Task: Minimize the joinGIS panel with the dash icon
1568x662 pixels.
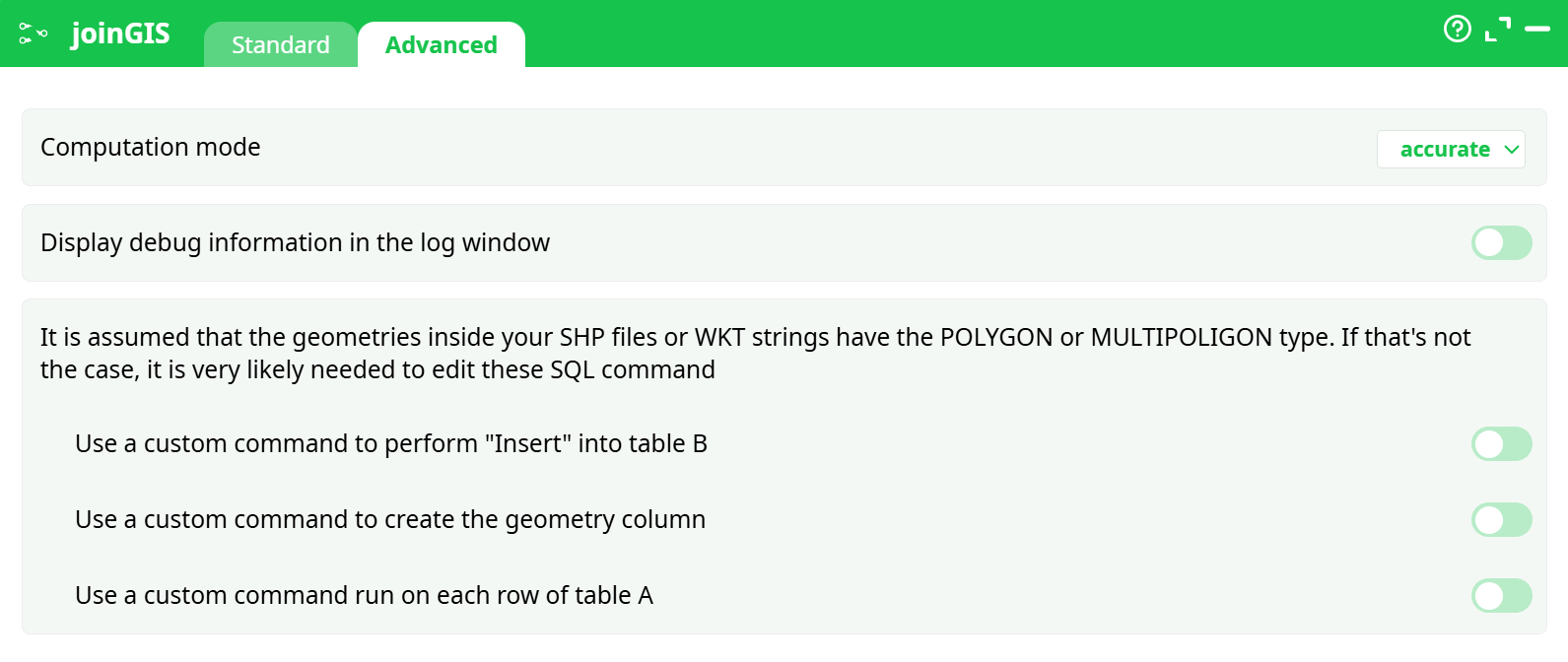Action: pyautogui.click(x=1536, y=30)
